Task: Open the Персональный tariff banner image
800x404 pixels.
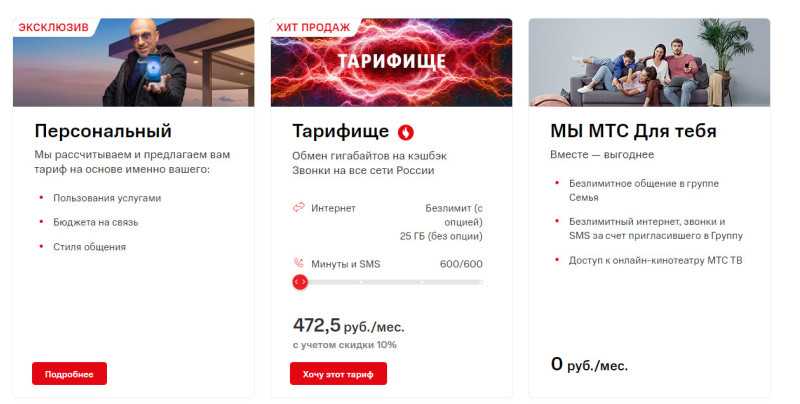Action: [x=134, y=62]
